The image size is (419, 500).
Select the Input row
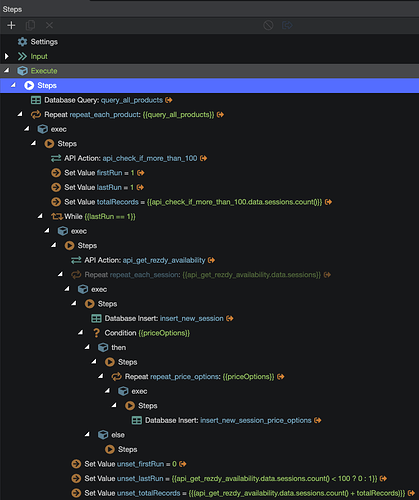tap(209, 56)
